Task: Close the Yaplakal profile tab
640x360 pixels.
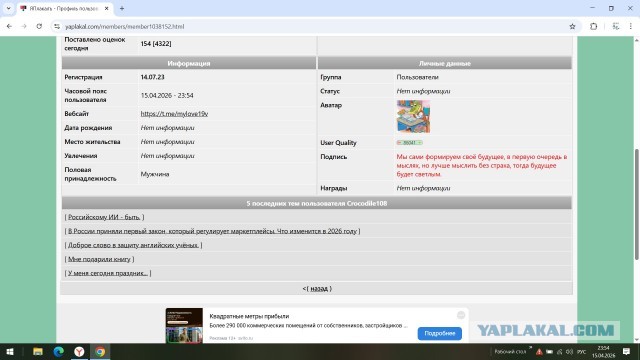Action: [107, 8]
